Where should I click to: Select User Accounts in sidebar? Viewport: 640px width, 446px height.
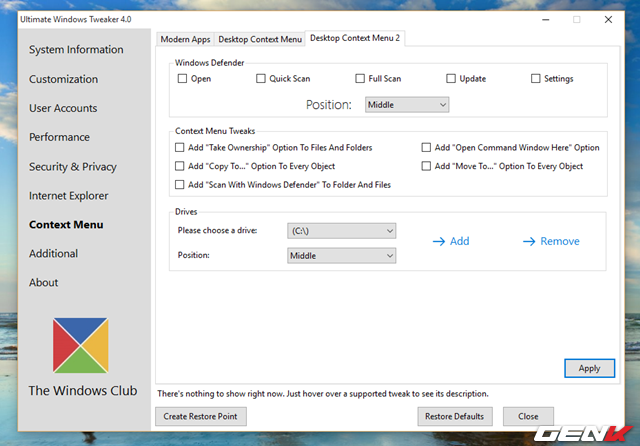(x=63, y=108)
